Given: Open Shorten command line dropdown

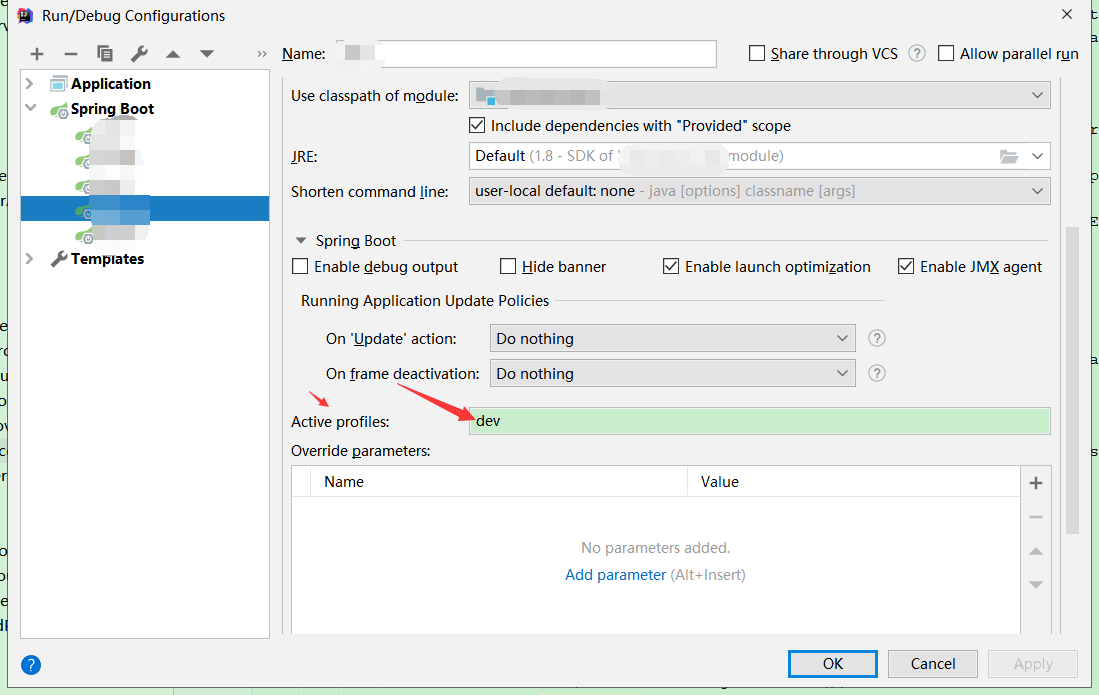Looking at the screenshot, I should [759, 191].
